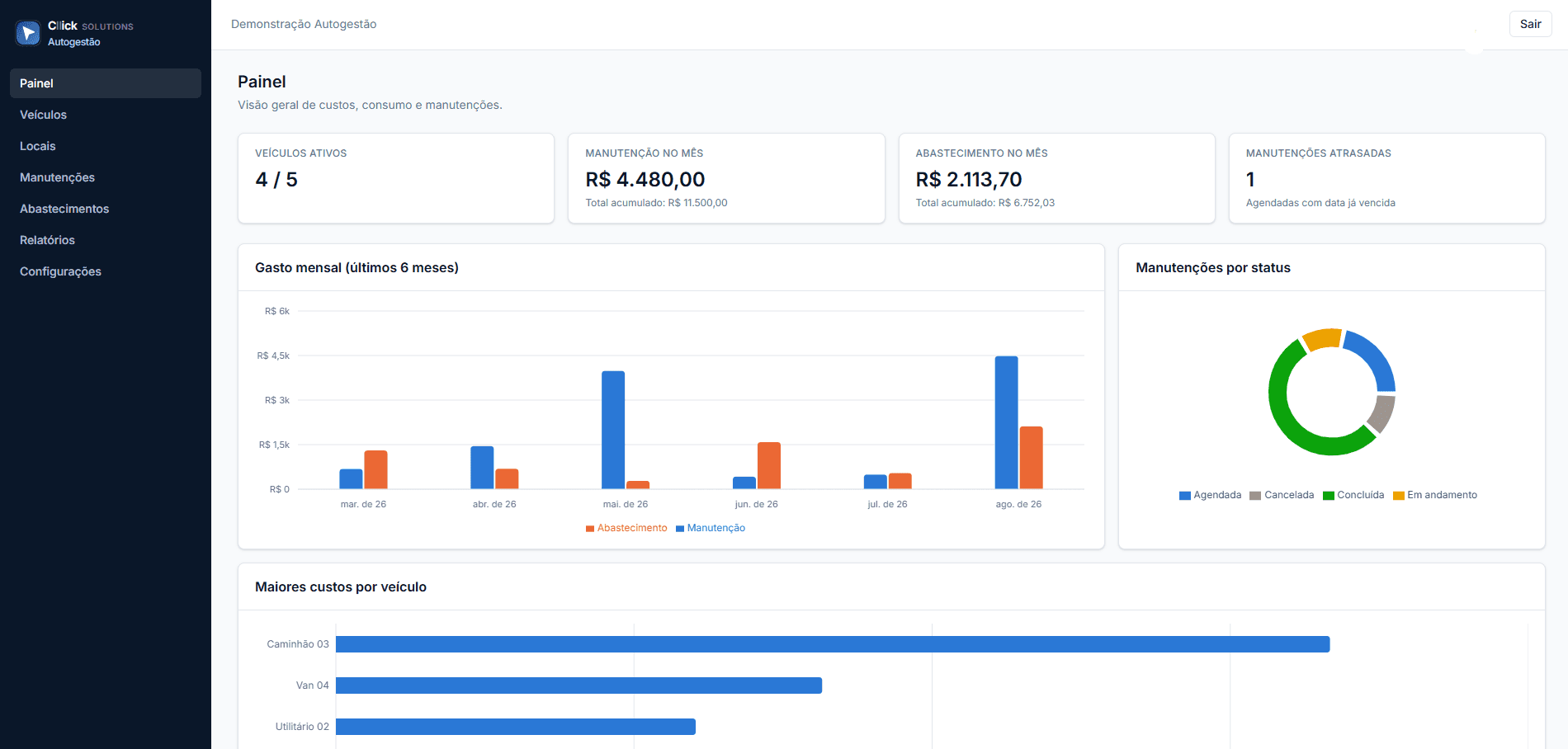Click the orange Em andamento donut segment

tap(1323, 338)
